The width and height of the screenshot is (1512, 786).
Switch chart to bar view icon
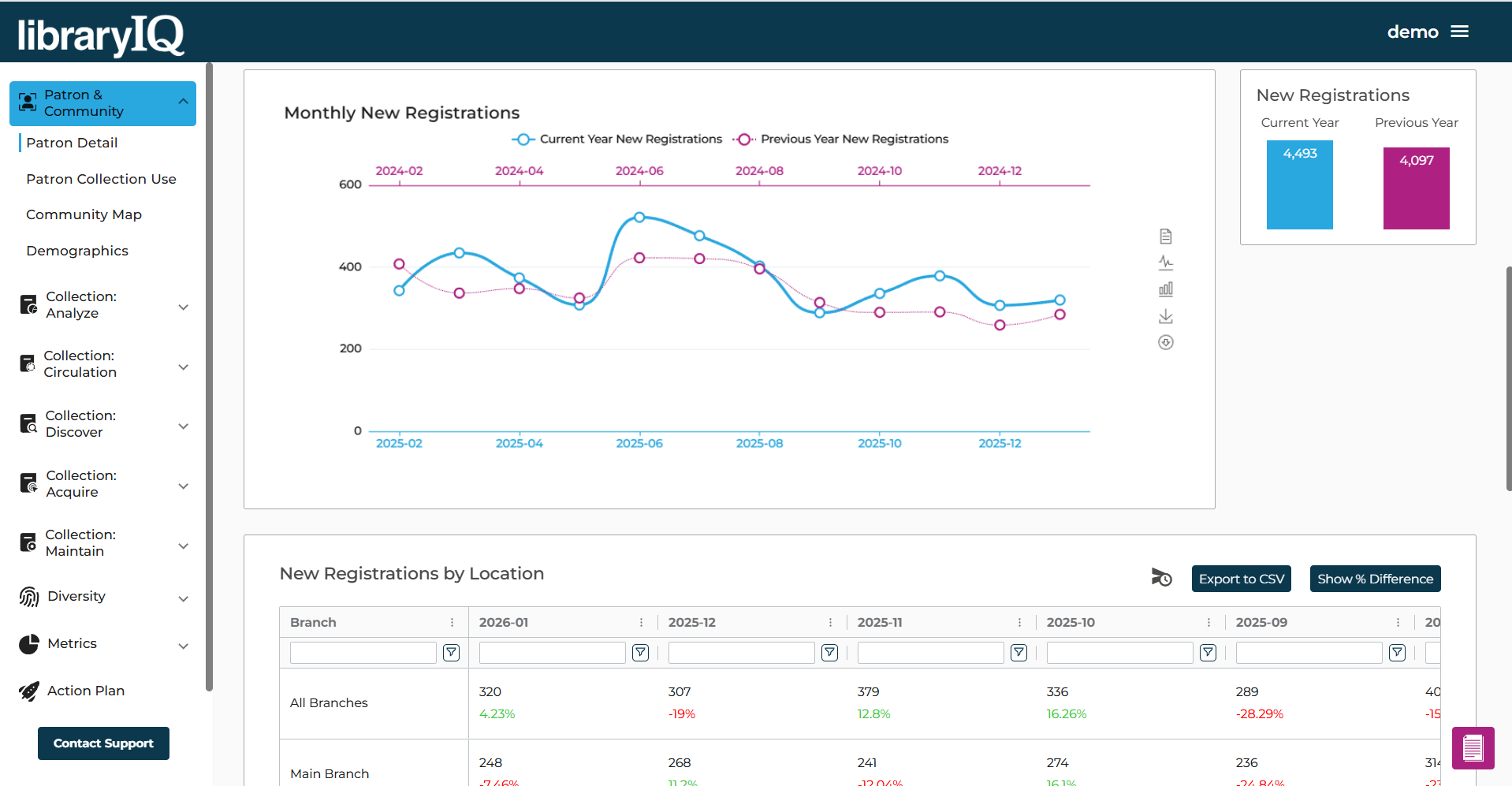click(x=1166, y=289)
